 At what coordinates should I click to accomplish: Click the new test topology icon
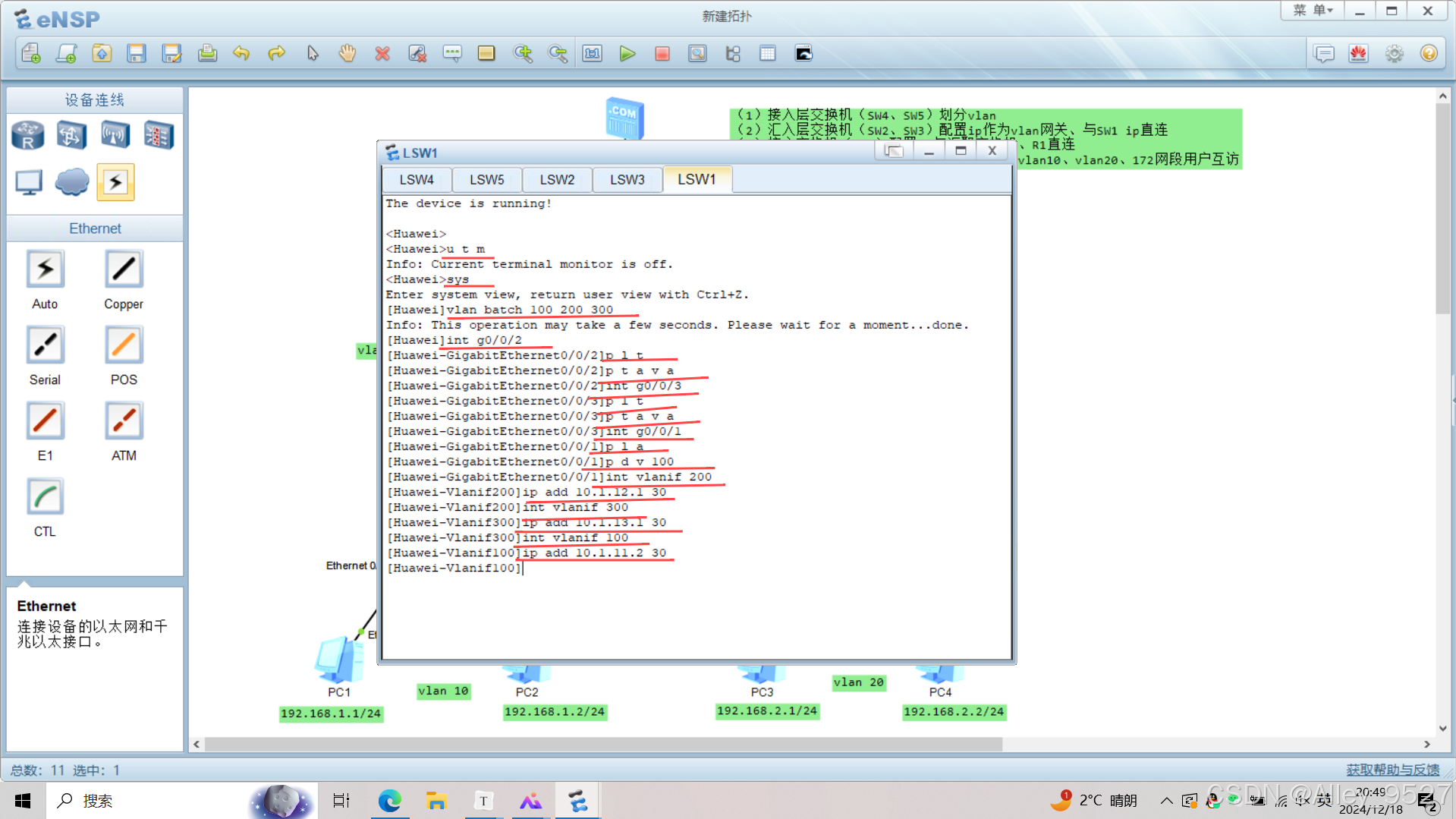[67, 53]
